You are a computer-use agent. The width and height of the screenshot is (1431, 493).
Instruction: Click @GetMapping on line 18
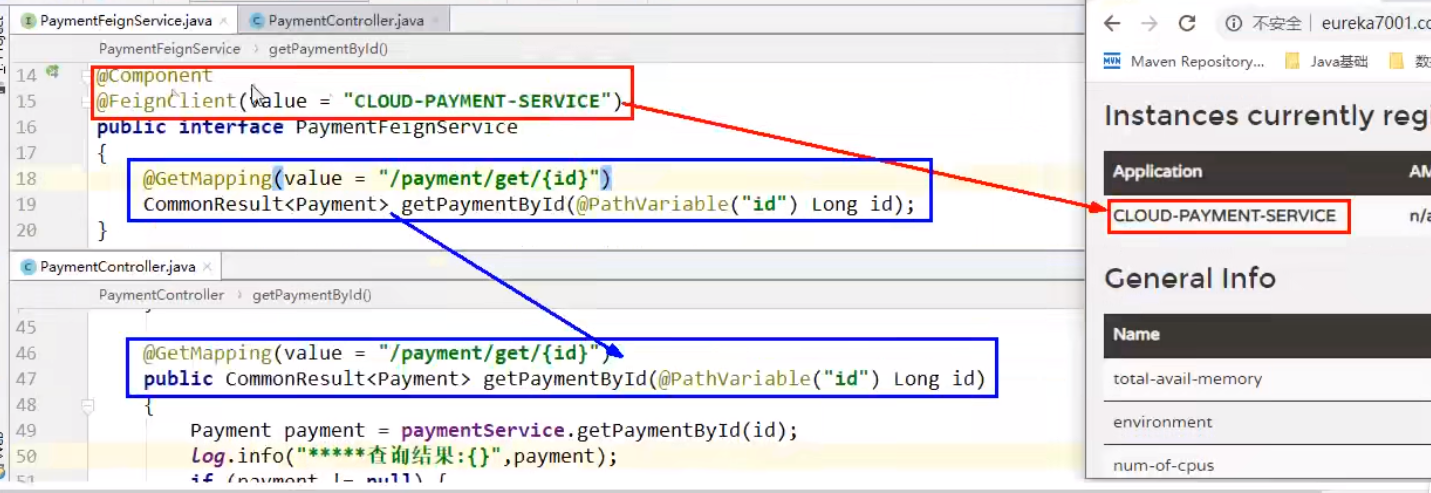[207, 179]
